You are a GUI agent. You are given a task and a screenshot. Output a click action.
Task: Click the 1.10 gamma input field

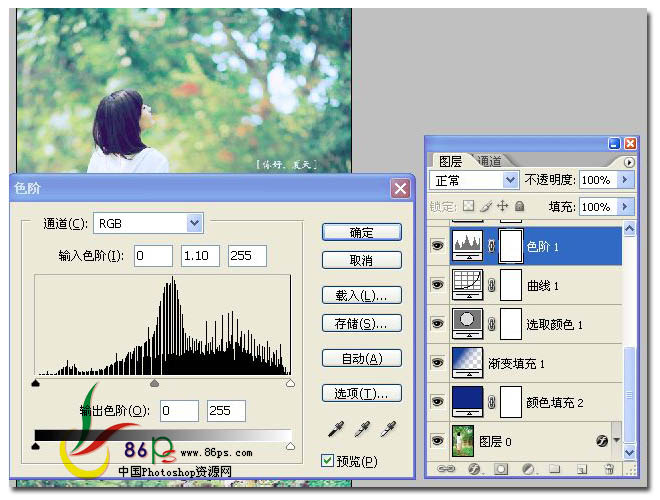tap(200, 256)
